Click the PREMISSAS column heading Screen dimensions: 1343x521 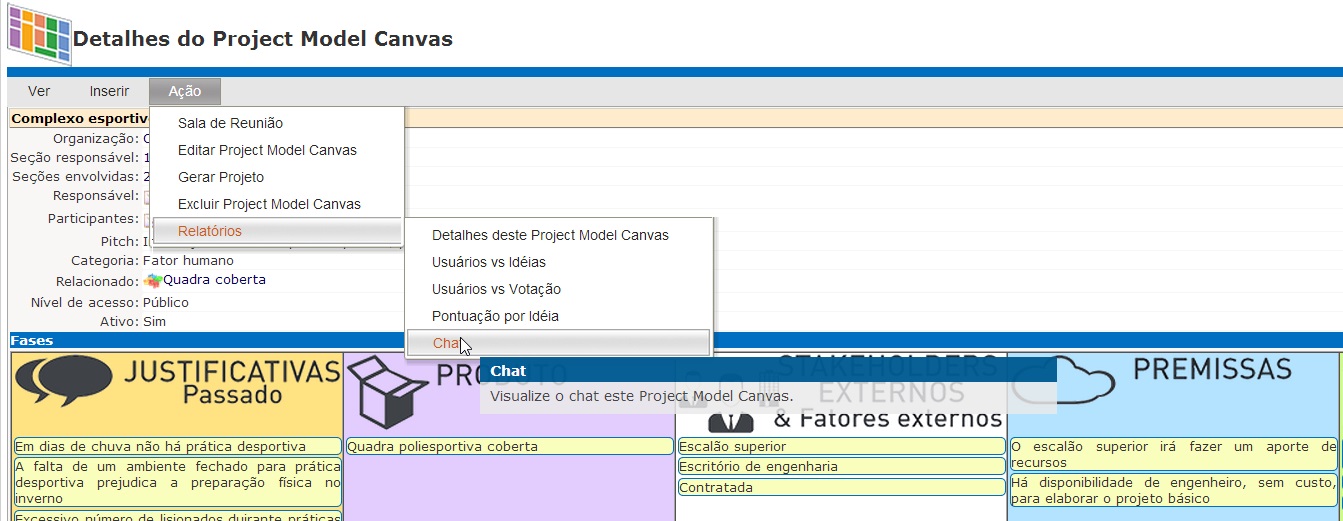pos(1212,369)
